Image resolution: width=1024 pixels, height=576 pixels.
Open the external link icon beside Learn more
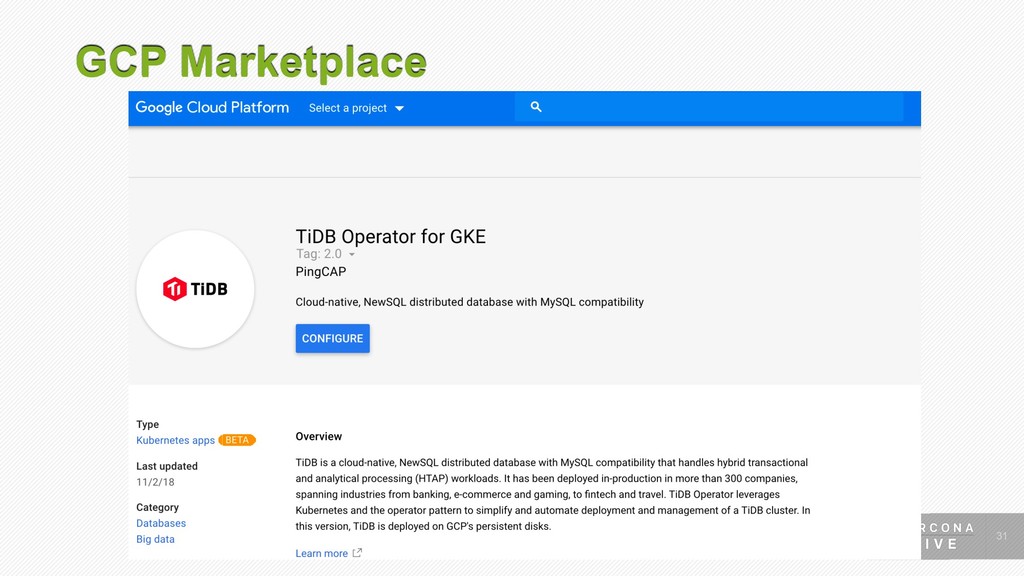click(x=357, y=552)
